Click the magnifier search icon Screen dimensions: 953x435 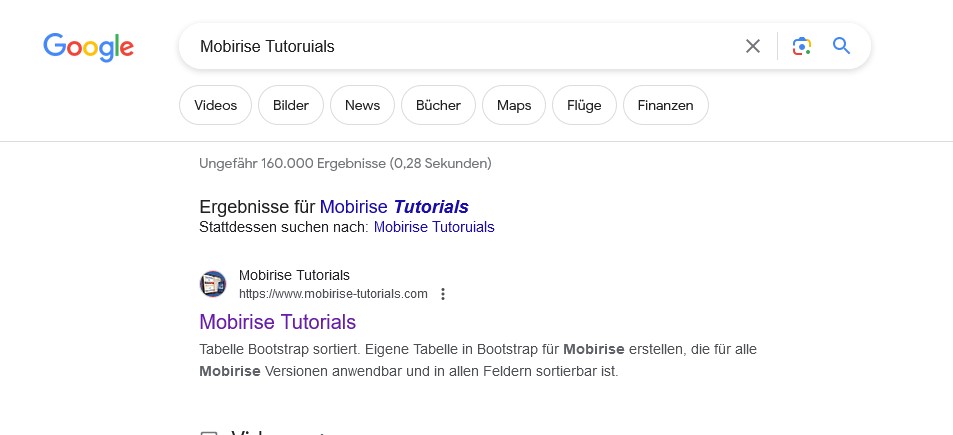841,46
